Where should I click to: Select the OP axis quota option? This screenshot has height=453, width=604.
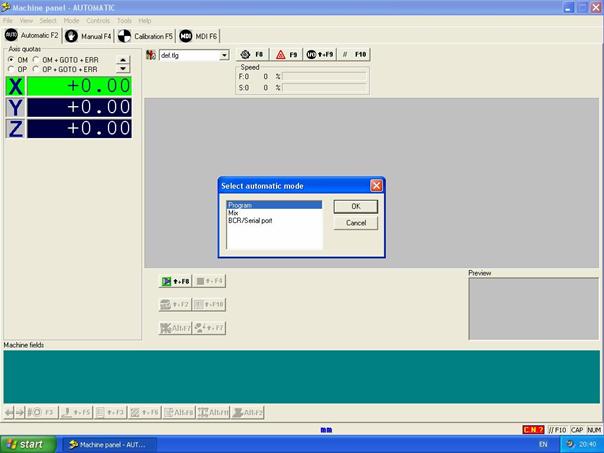11,69
